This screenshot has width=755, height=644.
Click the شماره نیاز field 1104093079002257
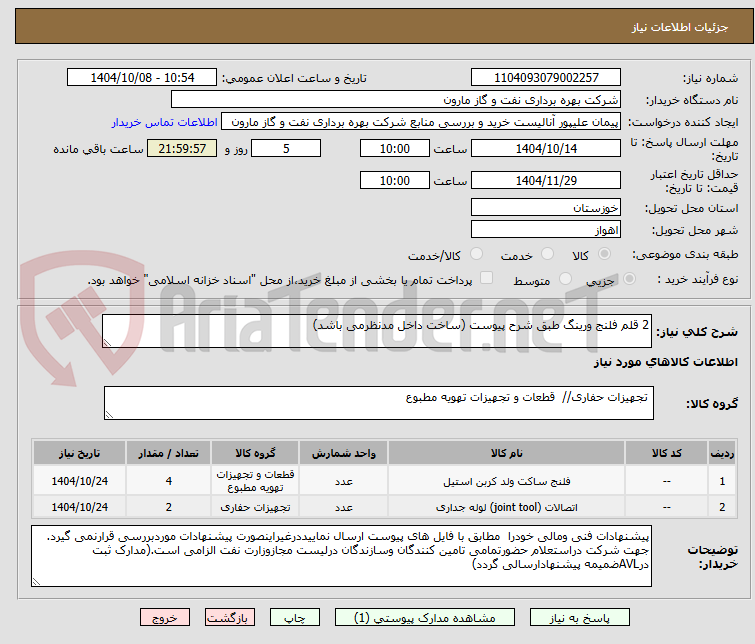546,78
